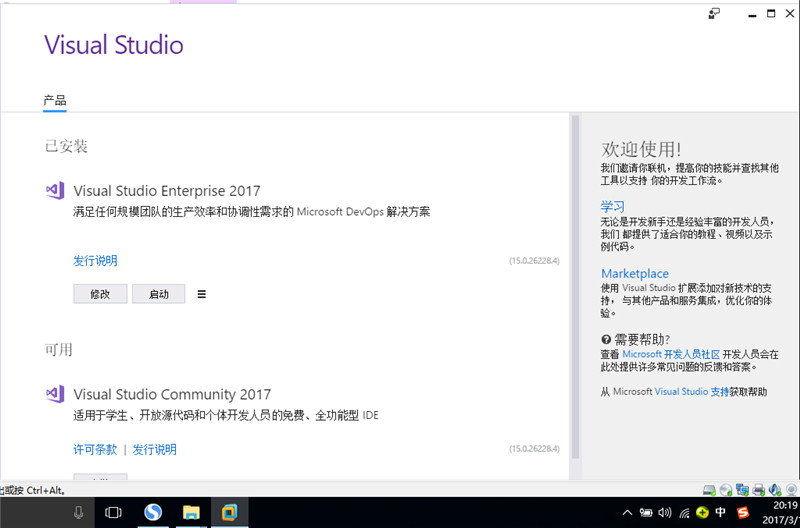Open the Marketplace link

635,273
